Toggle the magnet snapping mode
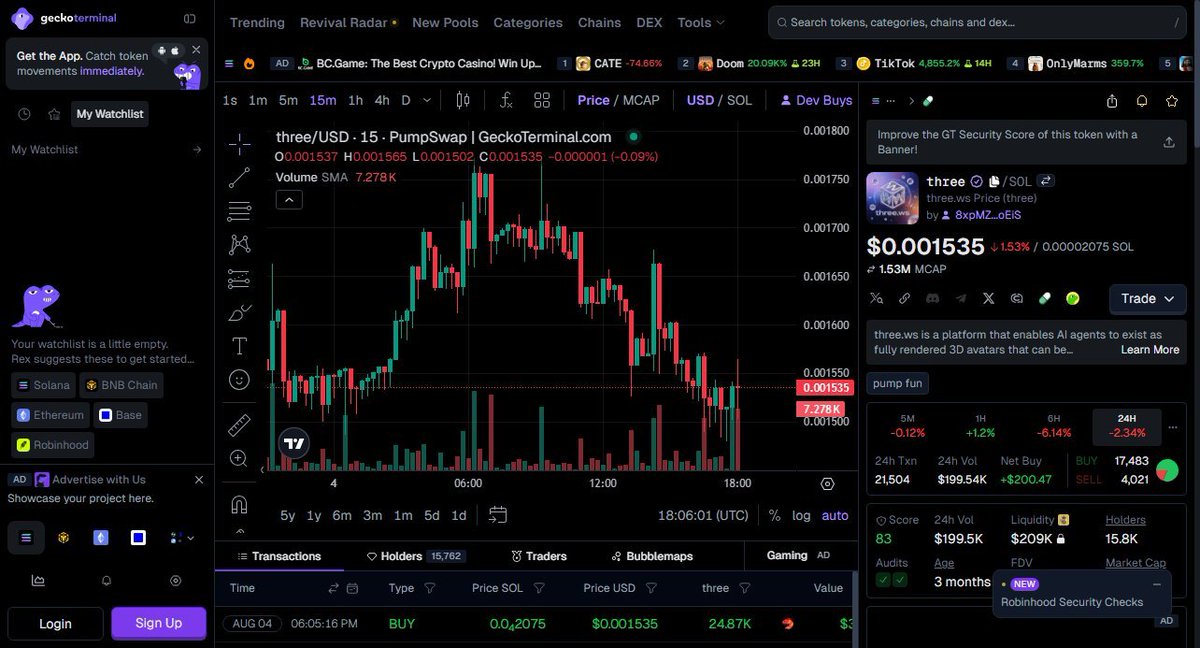Screen dimensions: 1200x648 tap(239, 503)
